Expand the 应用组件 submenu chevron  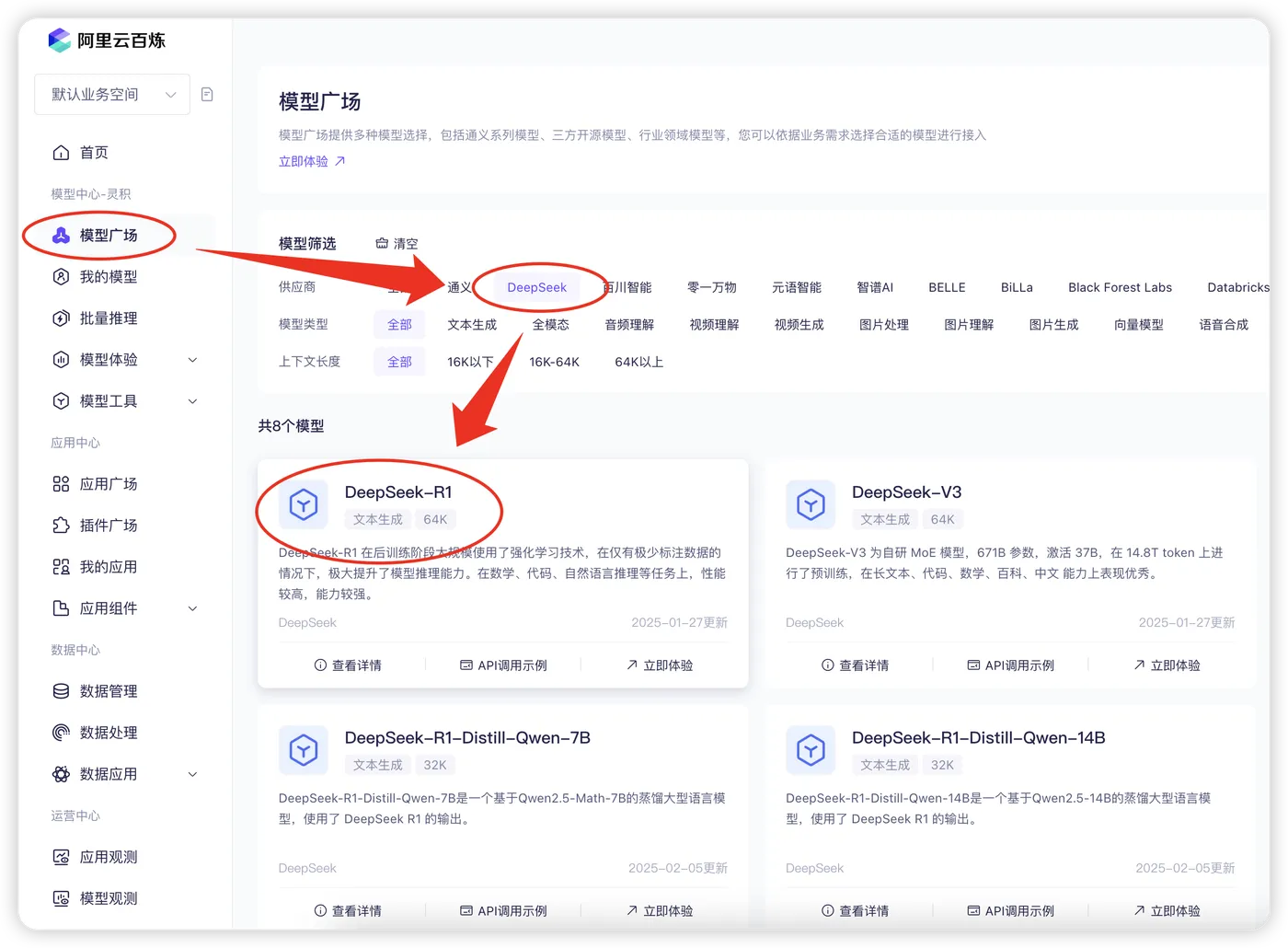pyautogui.click(x=193, y=608)
